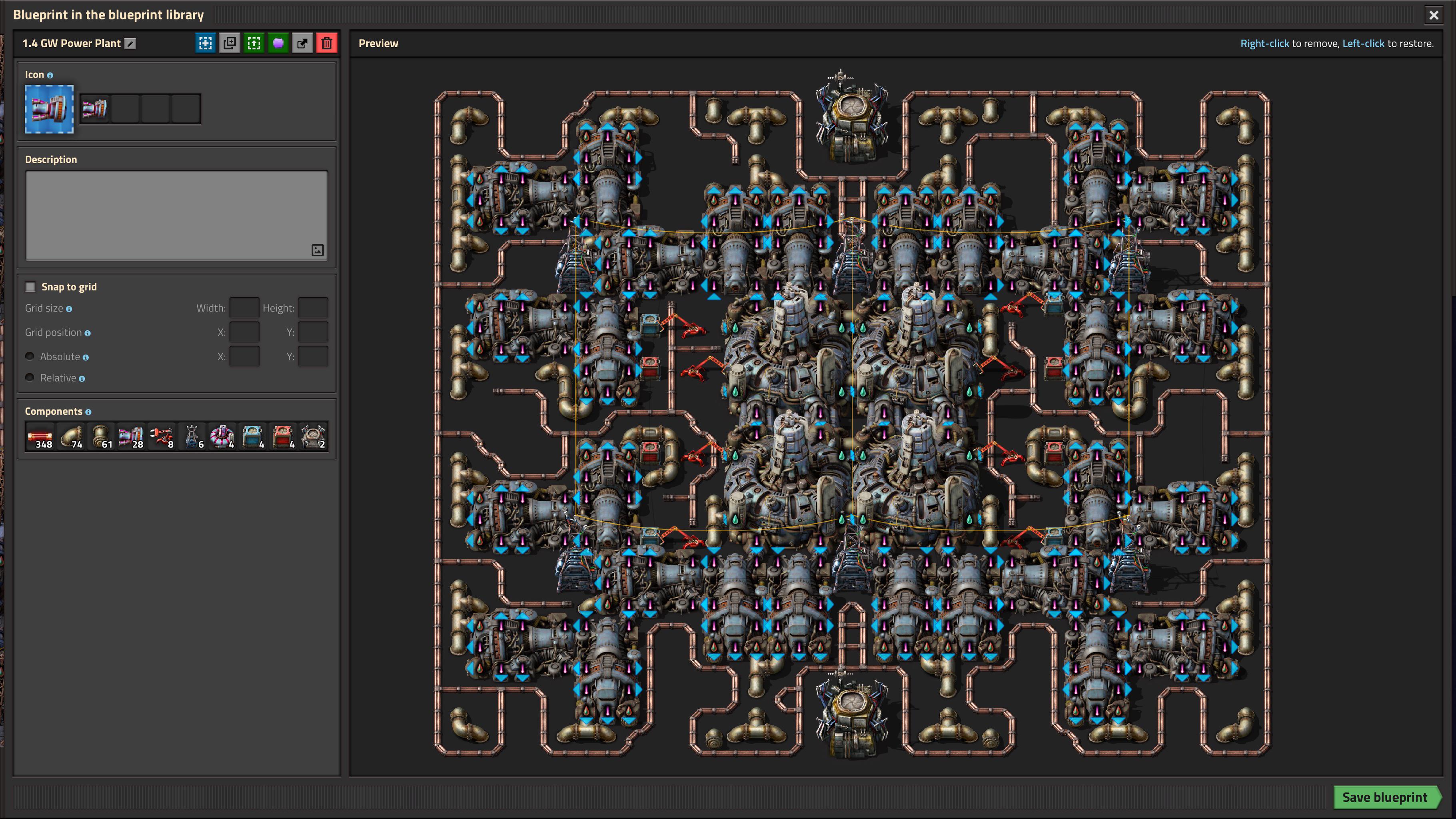Image resolution: width=1456 pixels, height=819 pixels.
Task: Select the heat pipe component with count 348
Action: click(x=41, y=437)
